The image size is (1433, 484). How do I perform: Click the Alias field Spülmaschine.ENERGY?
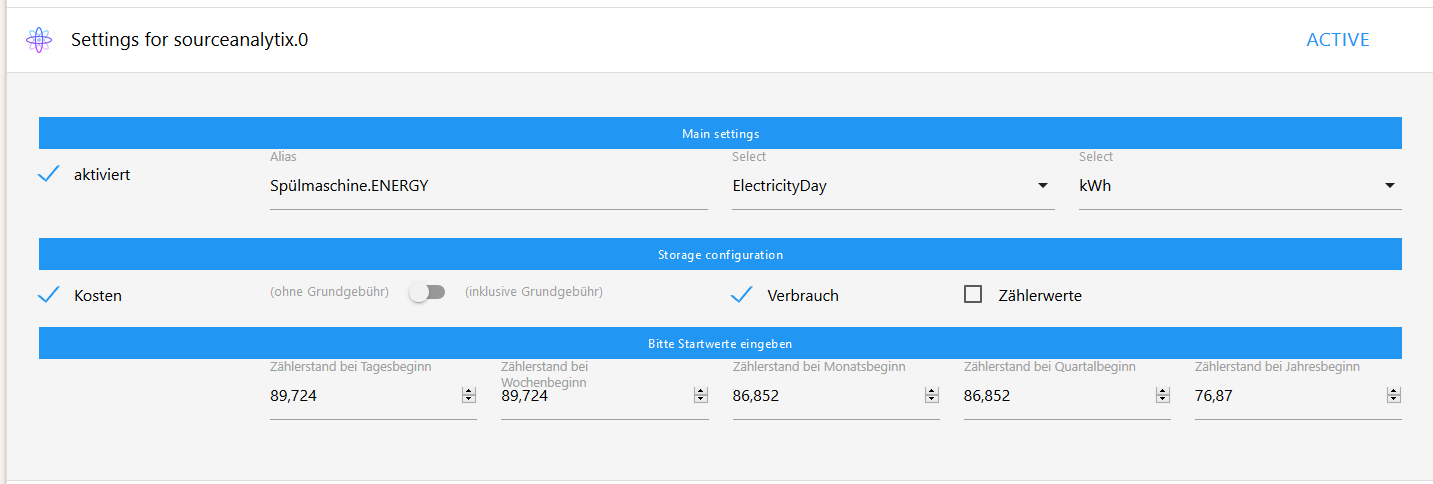pos(488,186)
